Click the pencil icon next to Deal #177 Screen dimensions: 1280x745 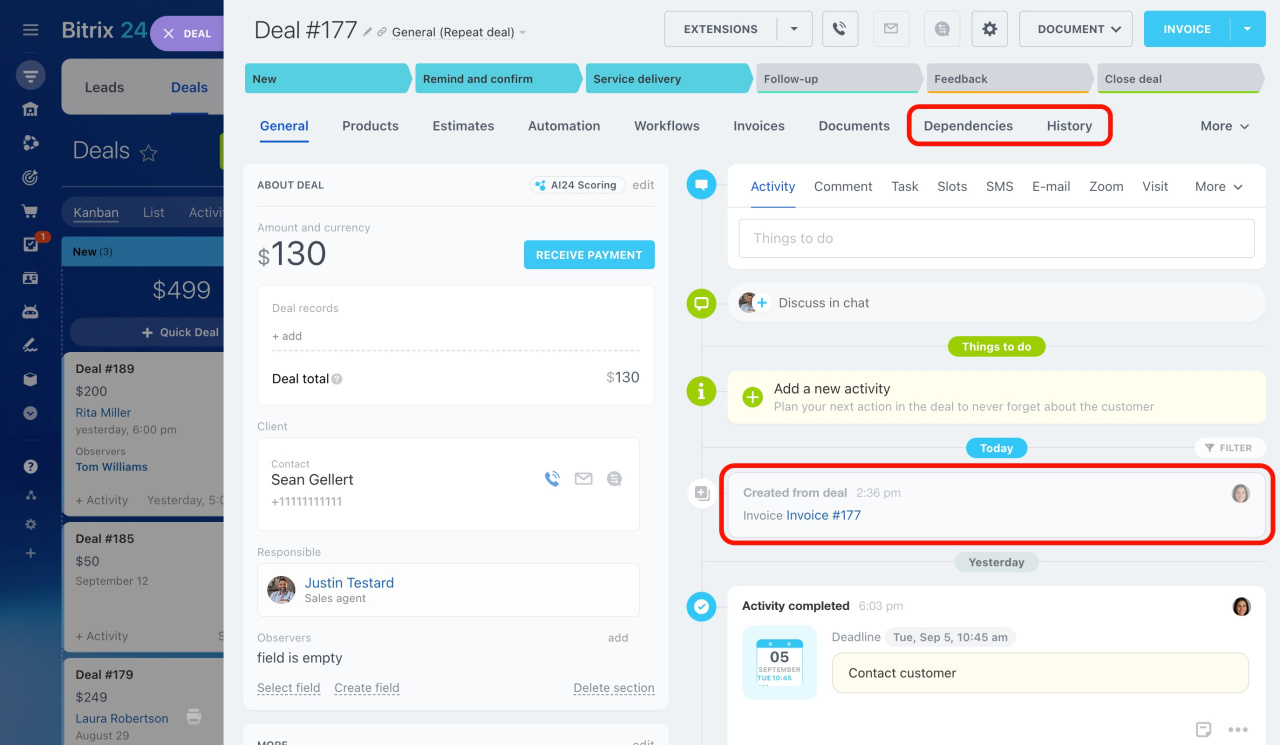(x=368, y=32)
